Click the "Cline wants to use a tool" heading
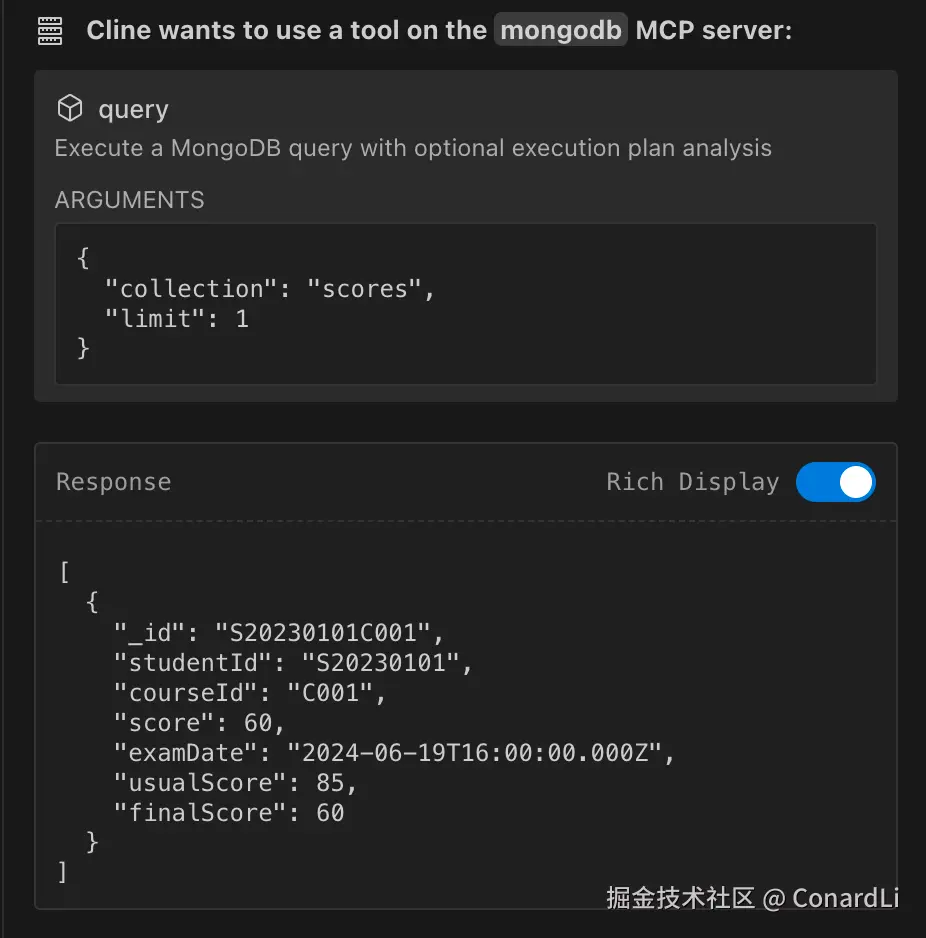The image size is (926, 938). coord(286,30)
